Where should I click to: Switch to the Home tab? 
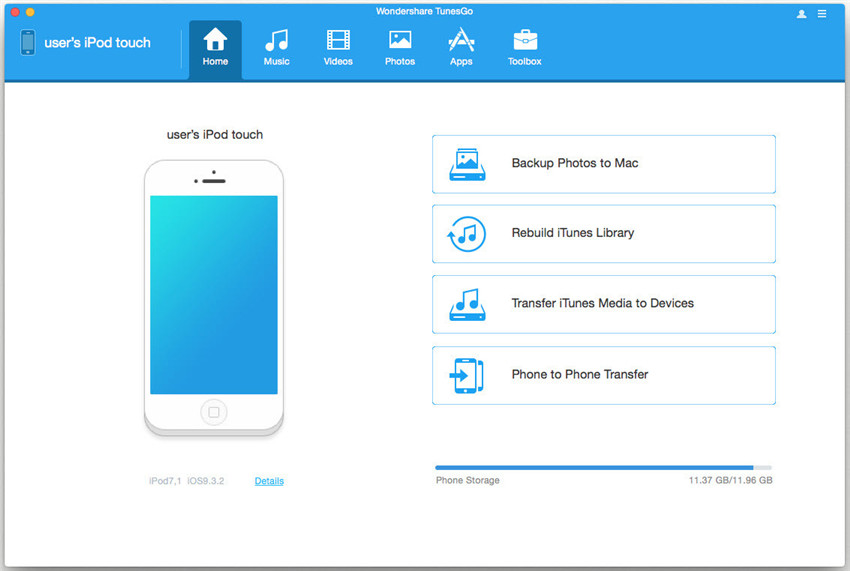(215, 49)
